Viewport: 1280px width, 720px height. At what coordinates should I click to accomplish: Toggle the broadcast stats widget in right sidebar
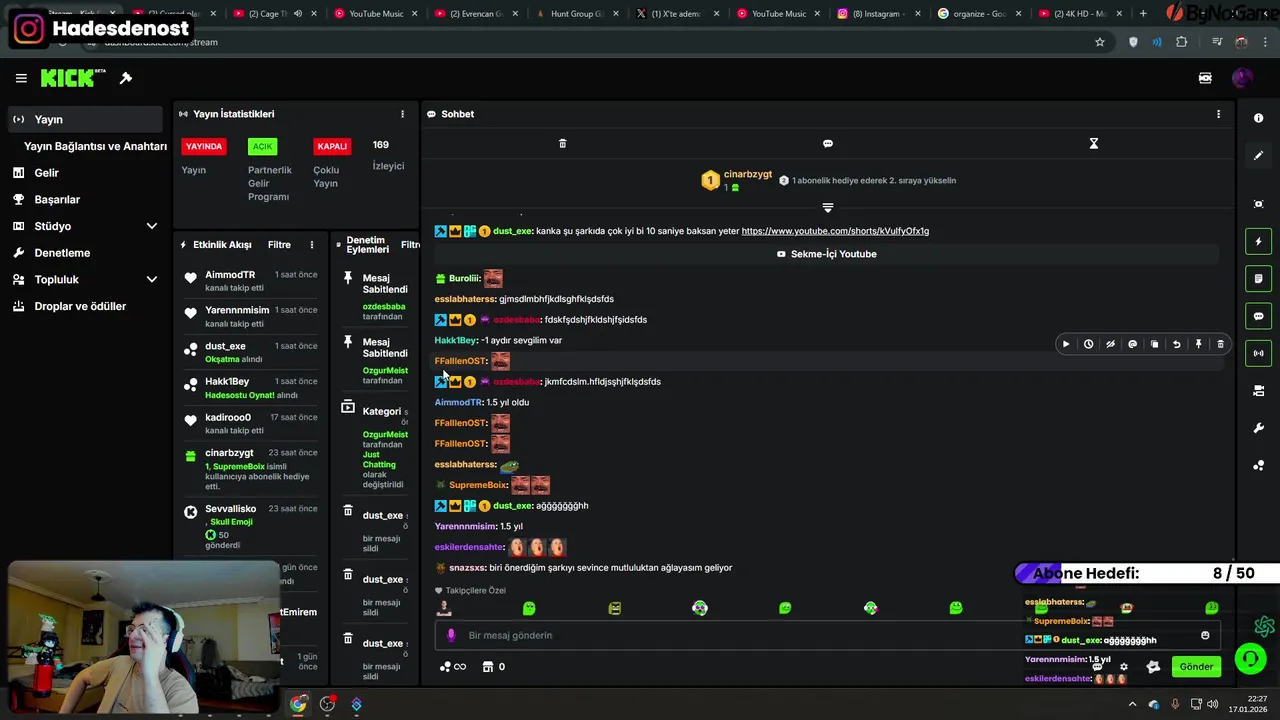tap(1258, 353)
